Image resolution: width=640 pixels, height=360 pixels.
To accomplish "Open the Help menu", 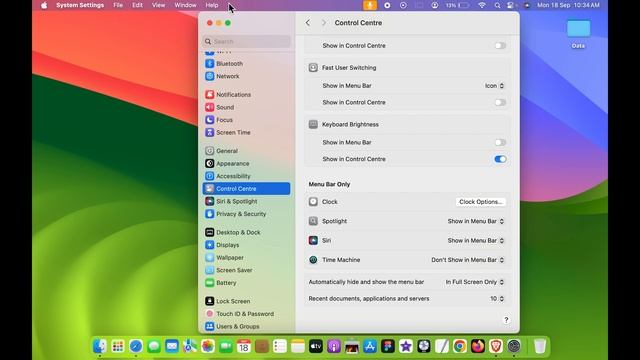I will [x=212, y=5].
